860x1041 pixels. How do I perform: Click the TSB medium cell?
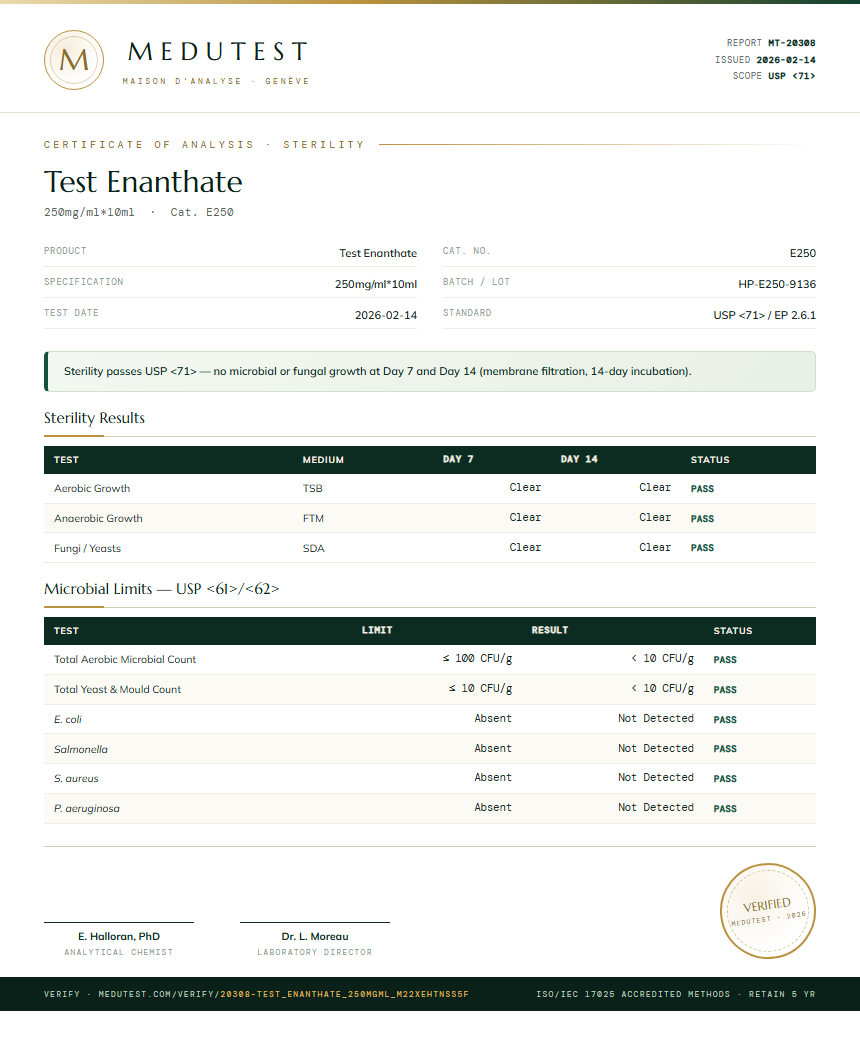(x=312, y=489)
